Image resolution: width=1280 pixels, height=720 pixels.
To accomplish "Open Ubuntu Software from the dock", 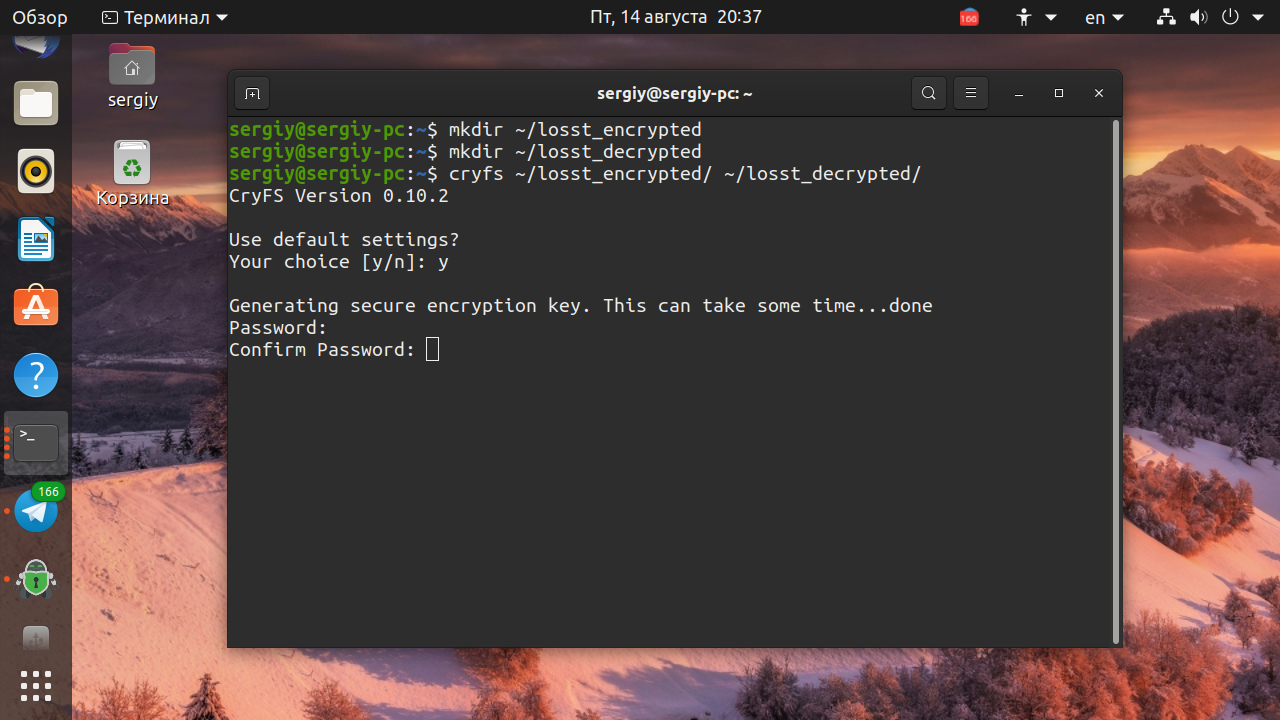I will click(x=36, y=307).
